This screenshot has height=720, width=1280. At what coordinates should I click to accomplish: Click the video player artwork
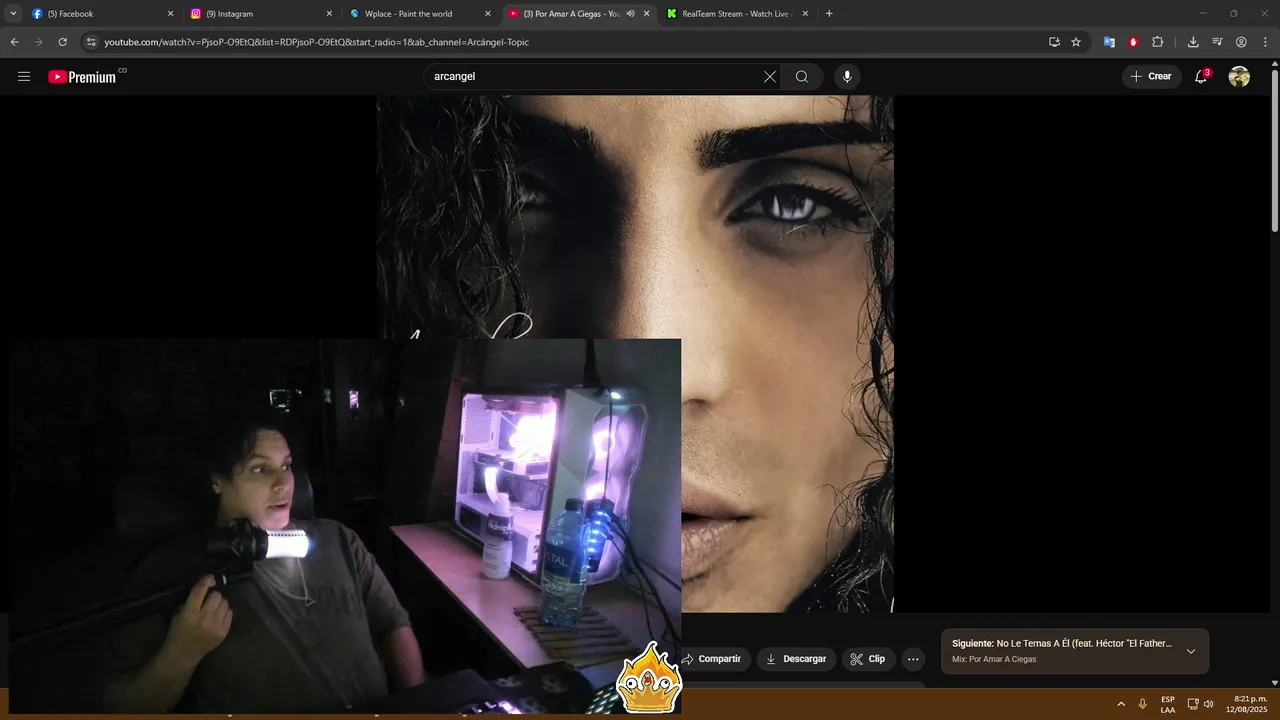(x=635, y=354)
